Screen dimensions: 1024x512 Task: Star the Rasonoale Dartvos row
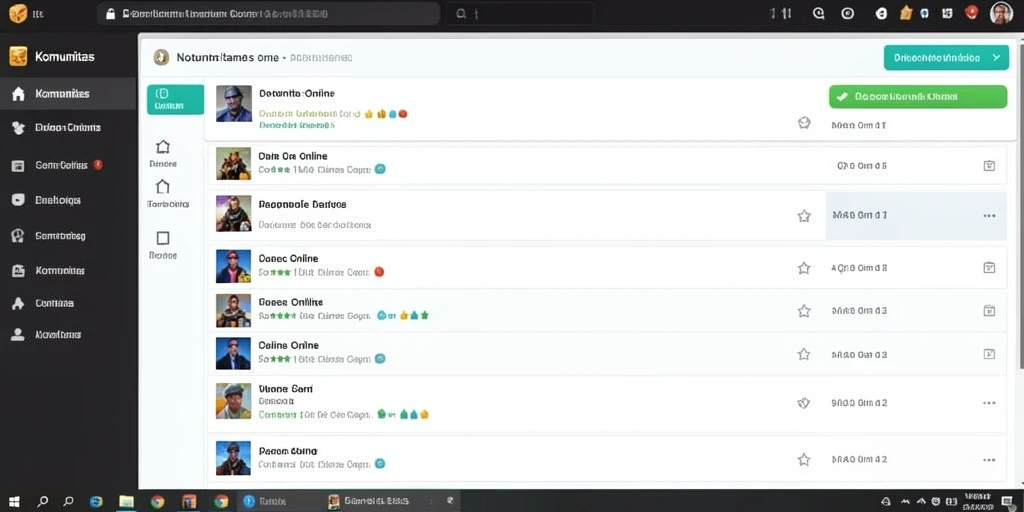click(804, 216)
